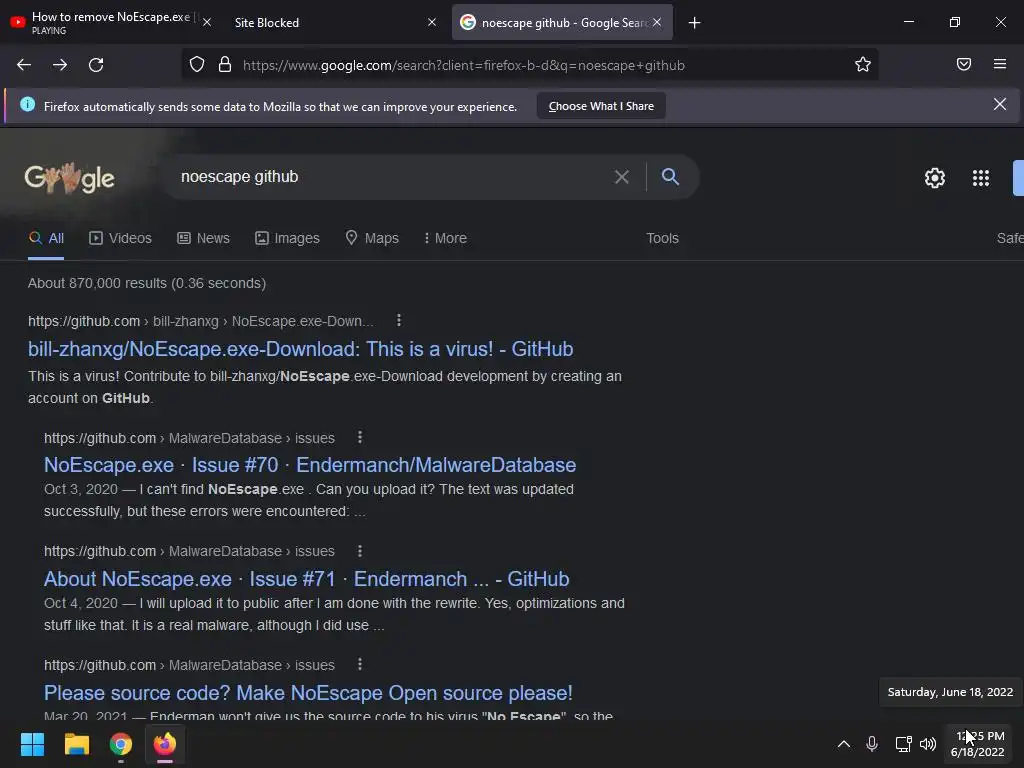This screenshot has height=768, width=1024.
Task: Open bill-zhanxg/NoEscape.exe-Download GitHub result
Action: pyautogui.click(x=300, y=349)
